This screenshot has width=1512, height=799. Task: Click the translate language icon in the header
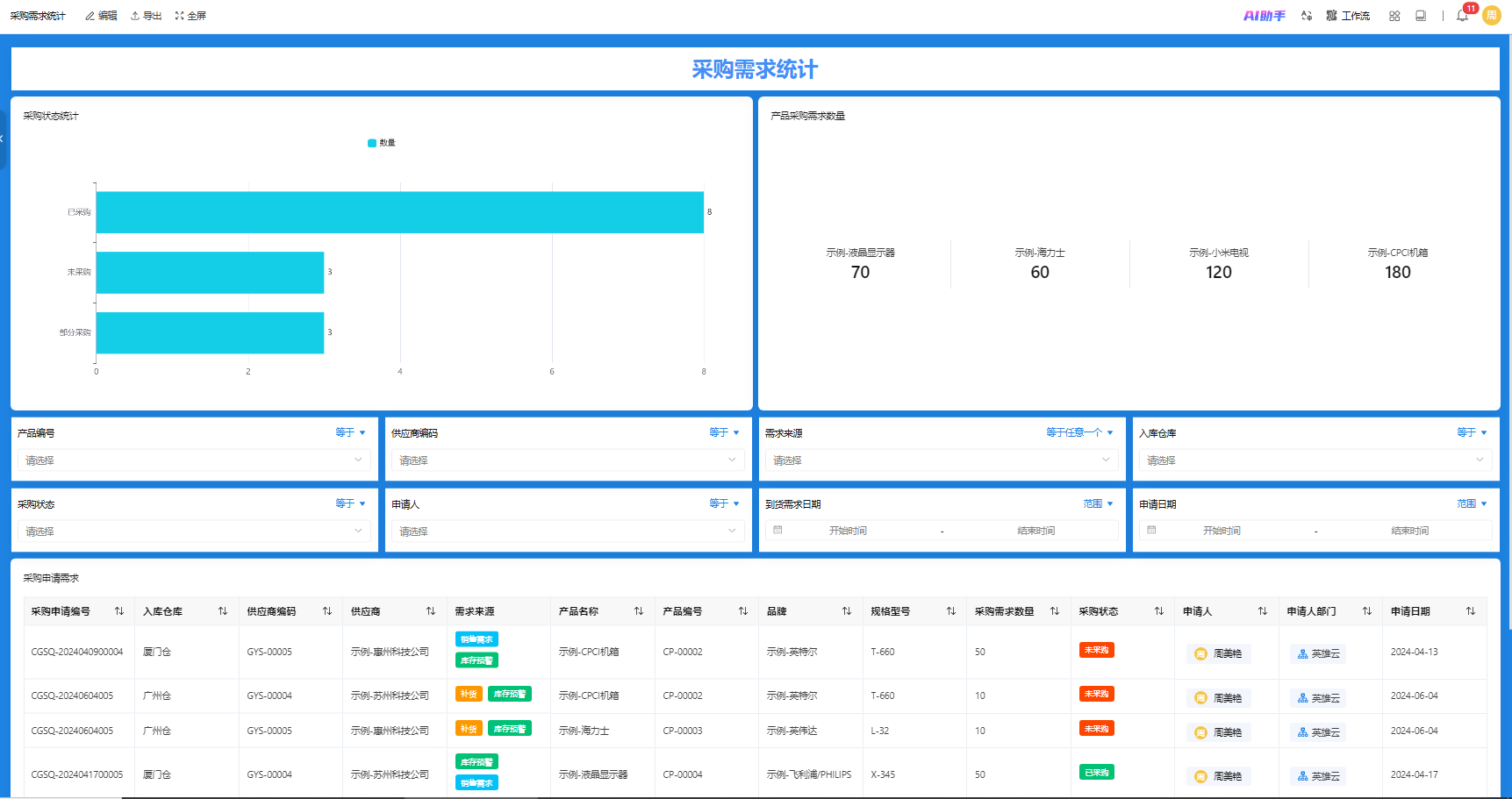[x=1307, y=15]
